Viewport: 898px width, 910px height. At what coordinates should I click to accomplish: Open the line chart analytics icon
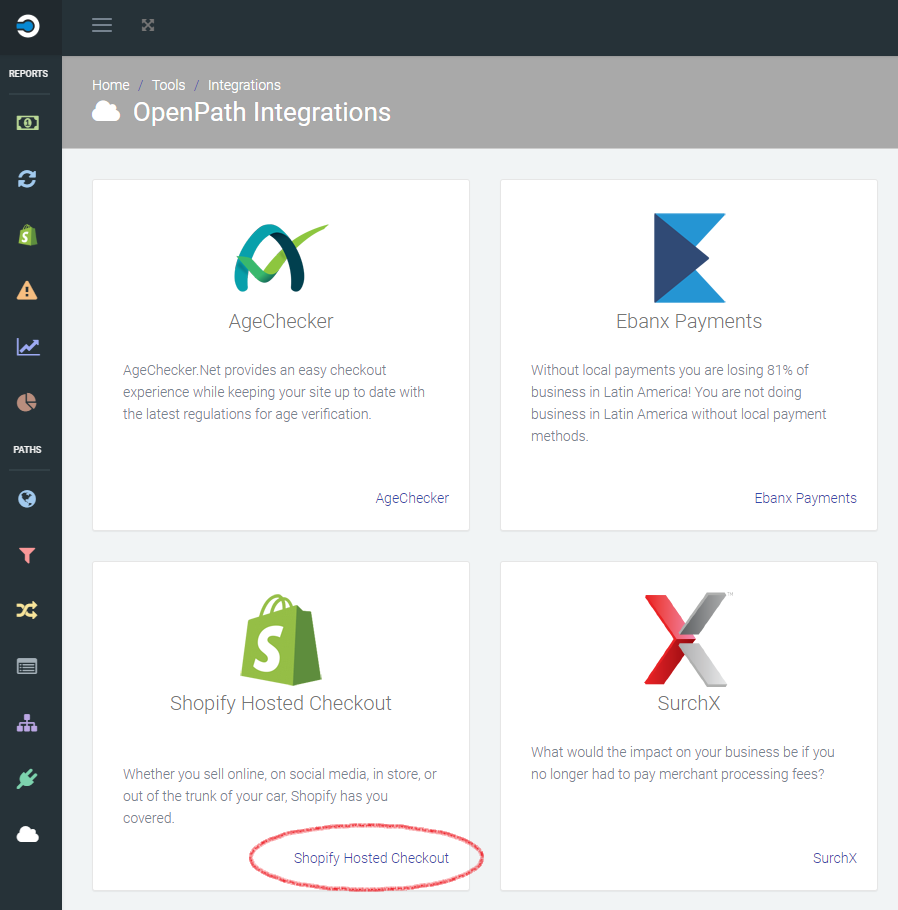pyautogui.click(x=28, y=346)
